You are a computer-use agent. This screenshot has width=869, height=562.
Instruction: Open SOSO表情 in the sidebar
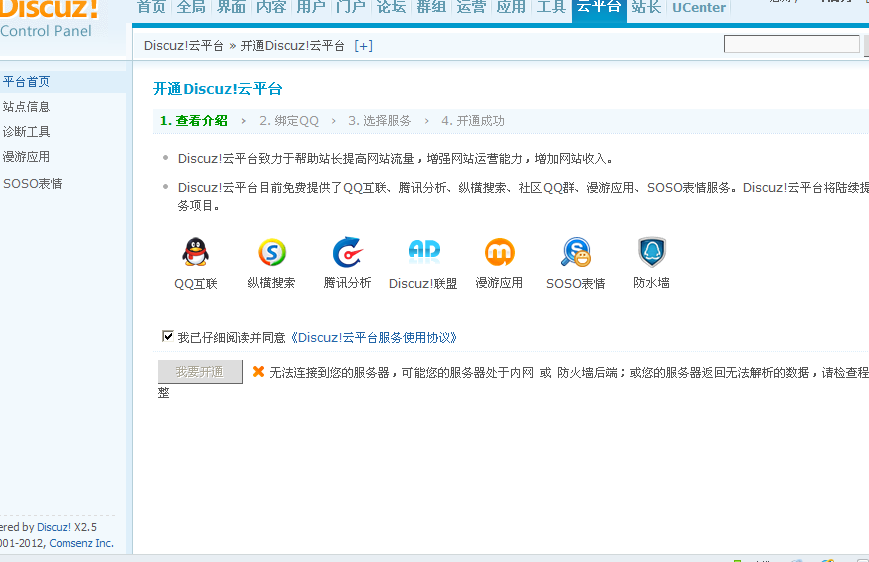click(33, 183)
